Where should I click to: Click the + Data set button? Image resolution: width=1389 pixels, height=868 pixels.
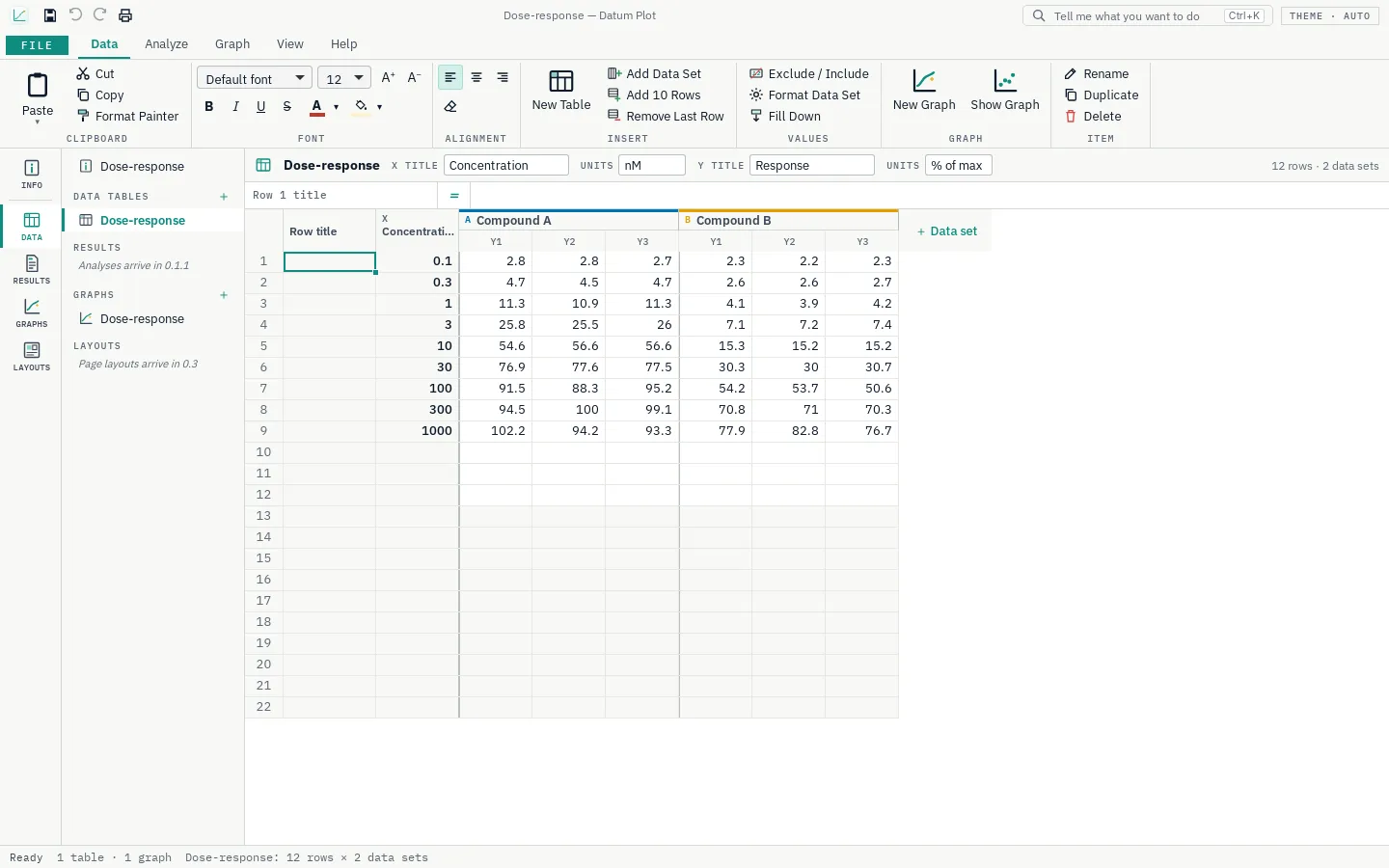click(946, 231)
